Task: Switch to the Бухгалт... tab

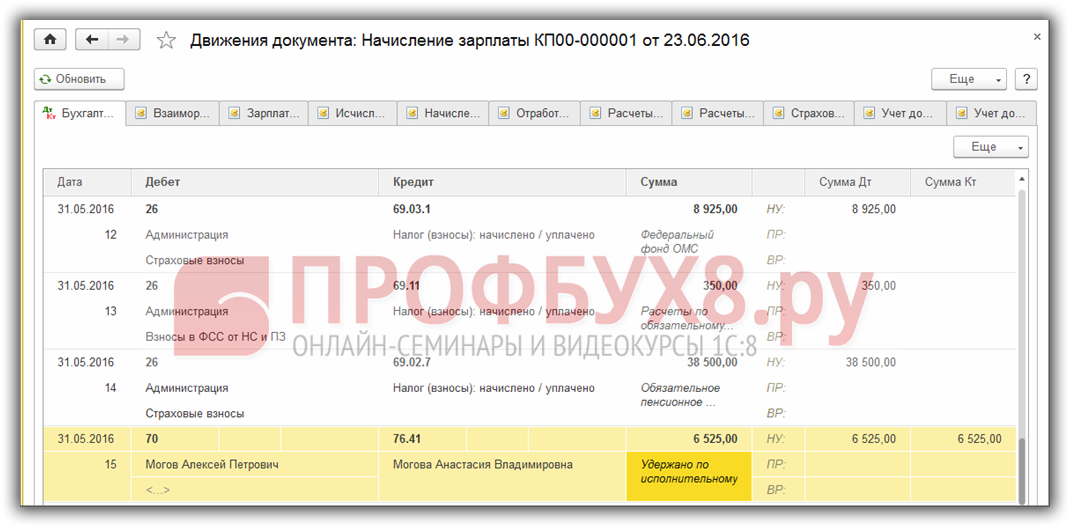Action: (x=80, y=114)
